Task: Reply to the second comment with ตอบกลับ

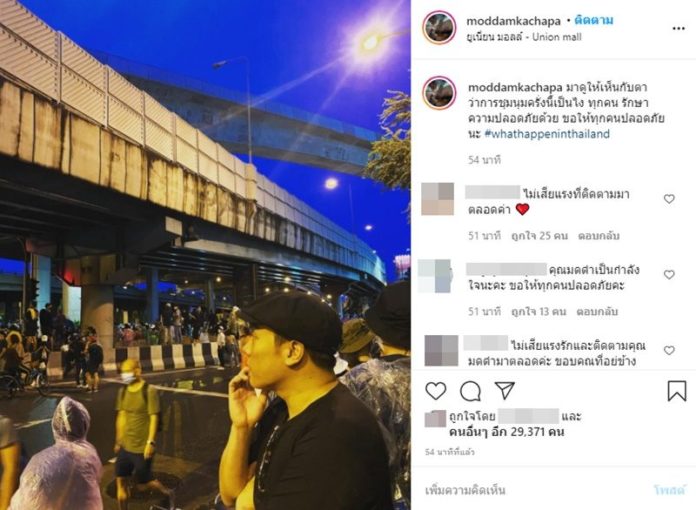Action: [597, 312]
